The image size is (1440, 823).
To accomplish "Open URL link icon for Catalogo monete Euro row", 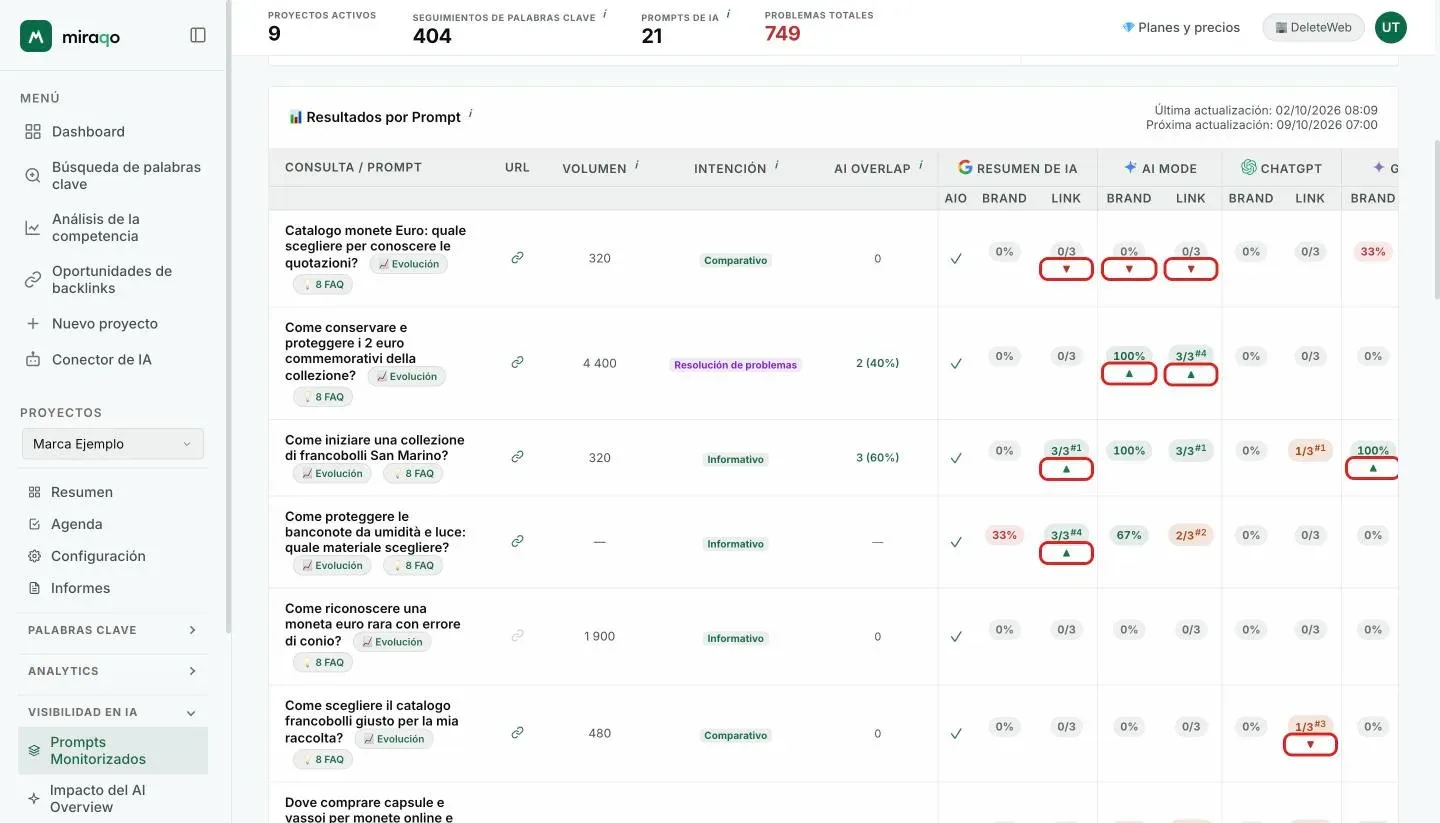I will (x=517, y=258).
